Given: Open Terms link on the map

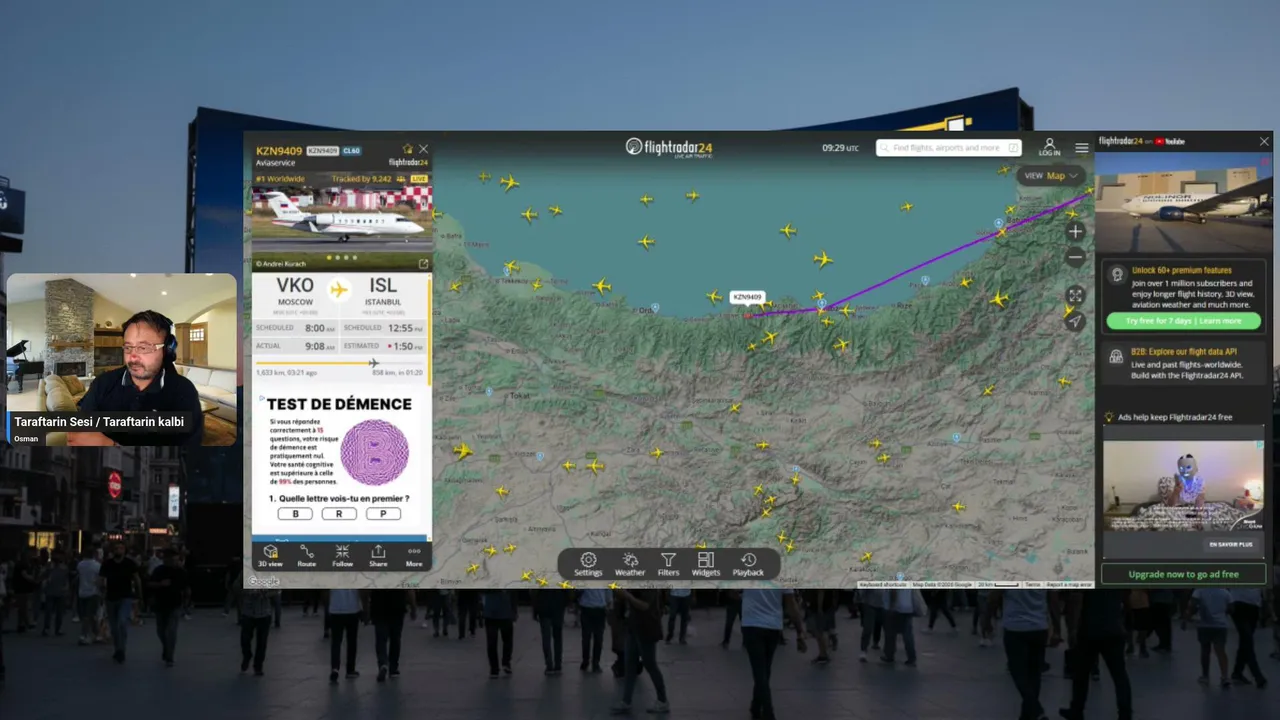Looking at the screenshot, I should 1032,584.
